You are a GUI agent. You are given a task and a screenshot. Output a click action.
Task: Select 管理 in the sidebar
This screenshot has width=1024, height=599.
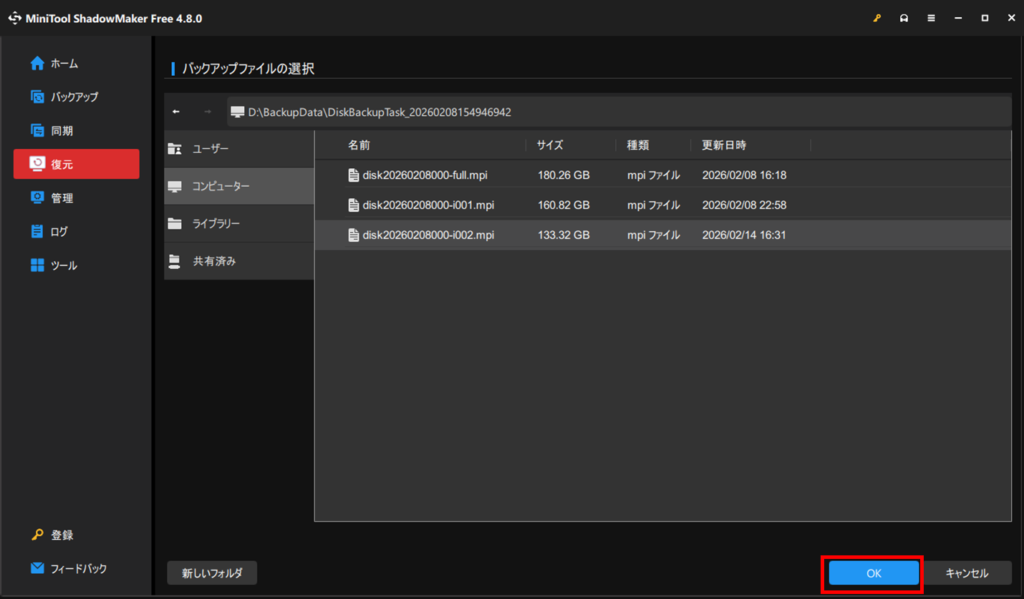point(62,198)
